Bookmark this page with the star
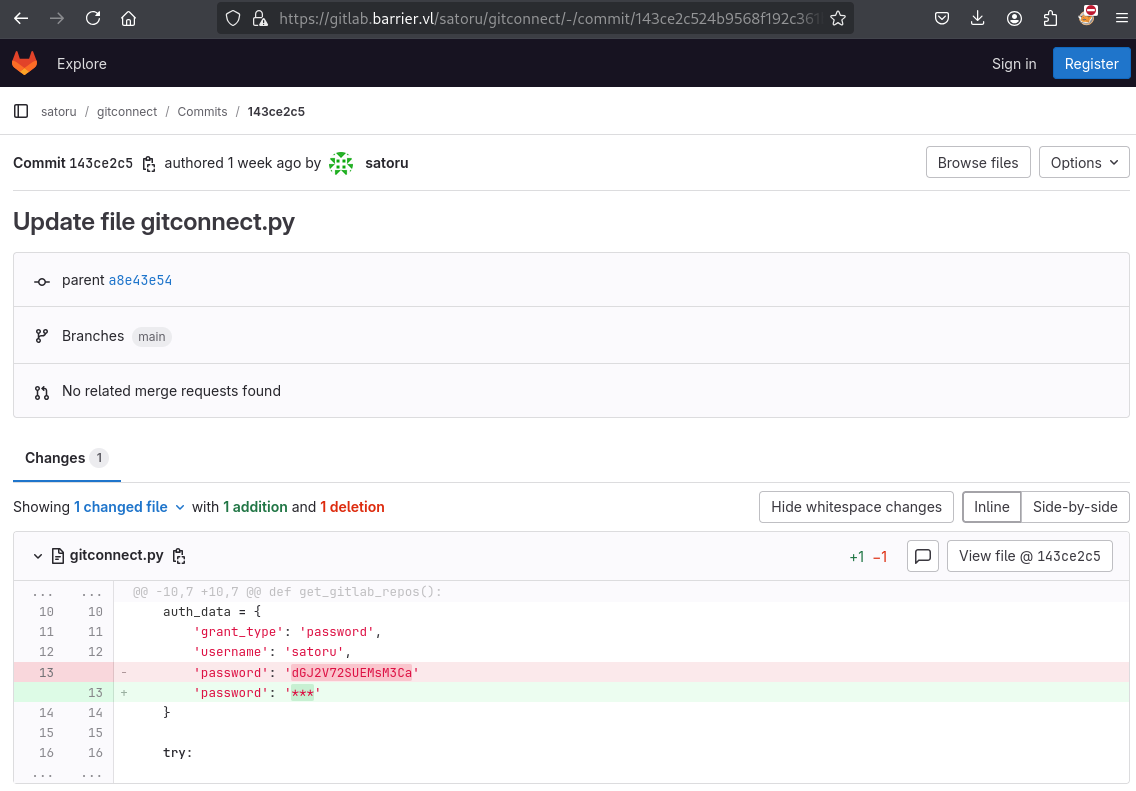The width and height of the screenshot is (1136, 791). pyautogui.click(x=838, y=18)
